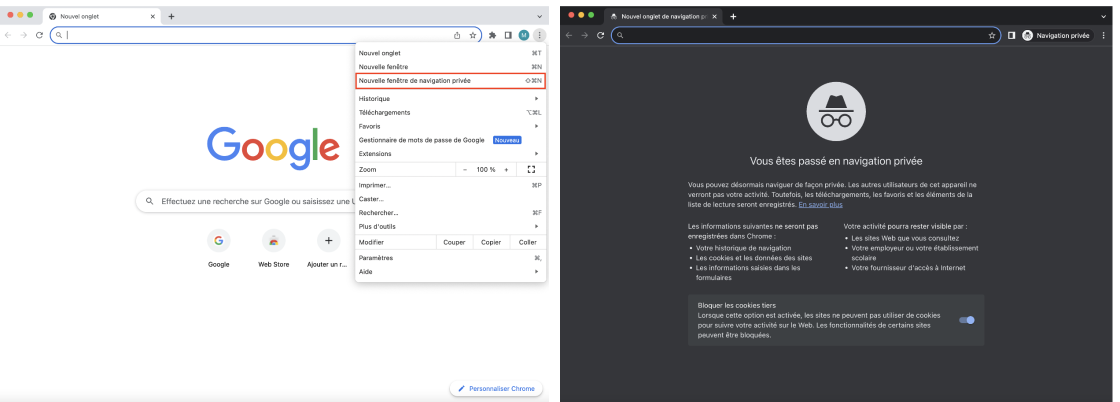Image resolution: width=1120 pixels, height=402 pixels.
Task: Go back in the incognito window
Action: point(569,35)
